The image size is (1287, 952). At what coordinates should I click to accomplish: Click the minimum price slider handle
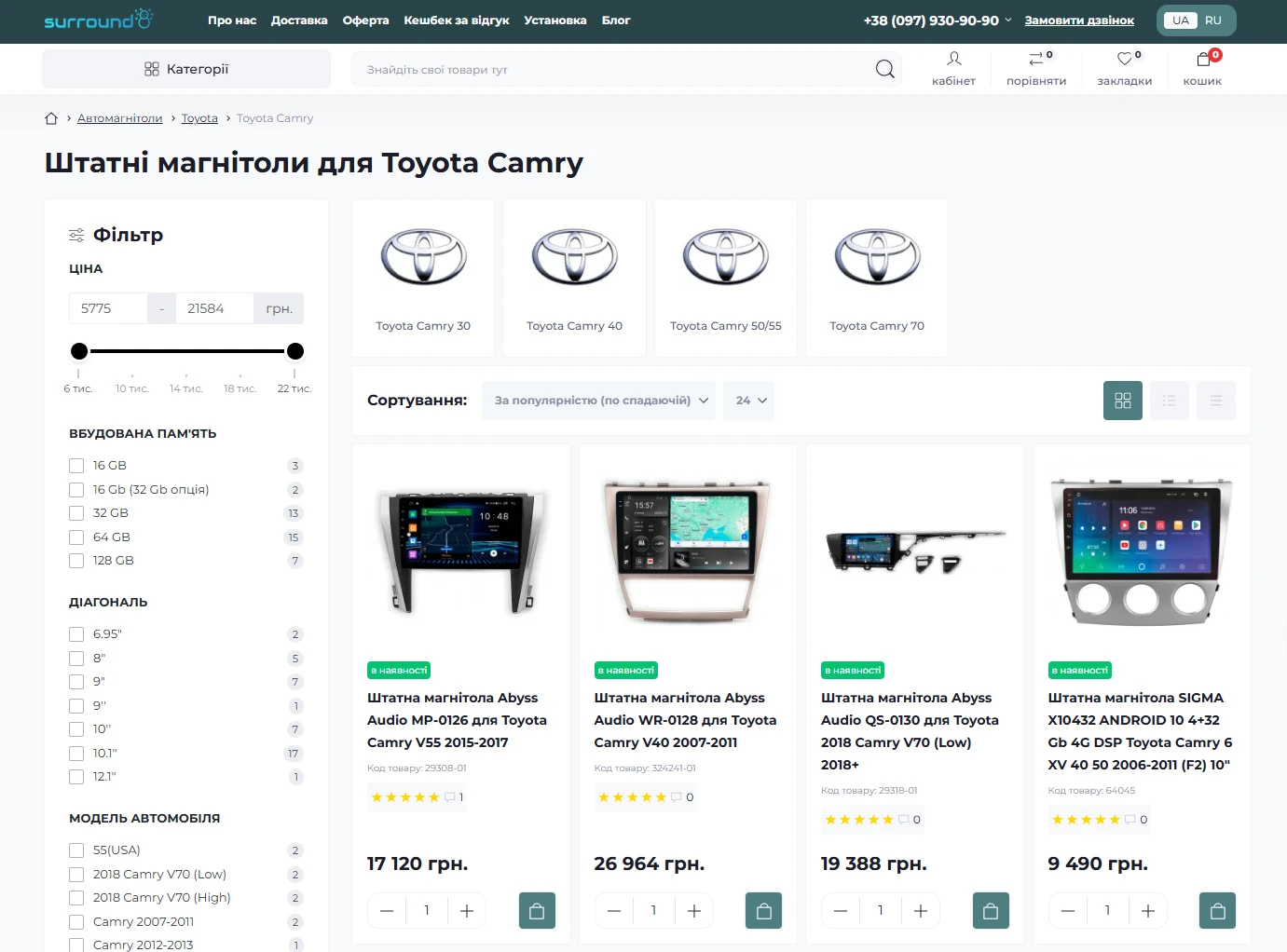click(x=79, y=351)
